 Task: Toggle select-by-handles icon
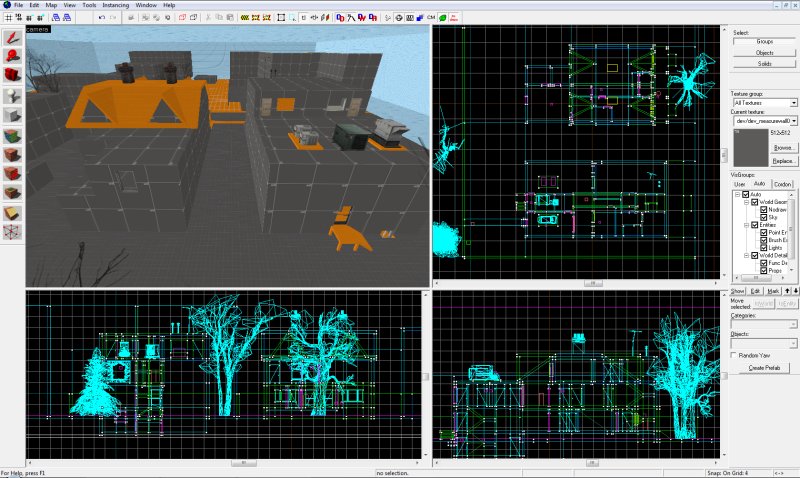pos(281,18)
